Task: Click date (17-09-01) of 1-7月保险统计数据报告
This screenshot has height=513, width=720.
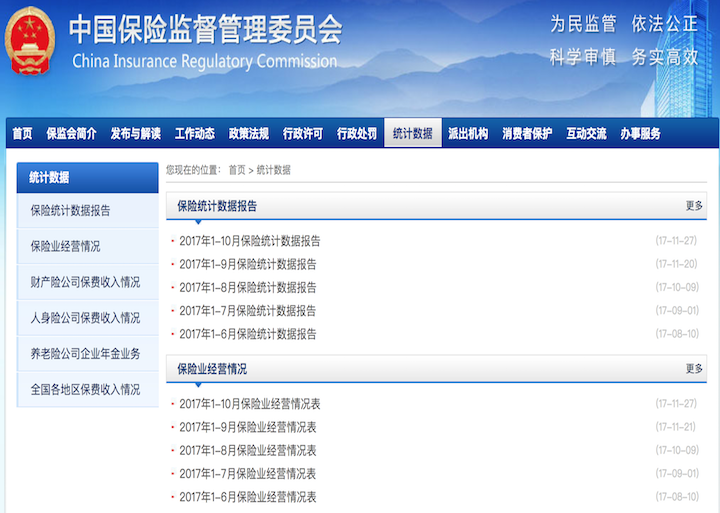Action: tap(677, 310)
